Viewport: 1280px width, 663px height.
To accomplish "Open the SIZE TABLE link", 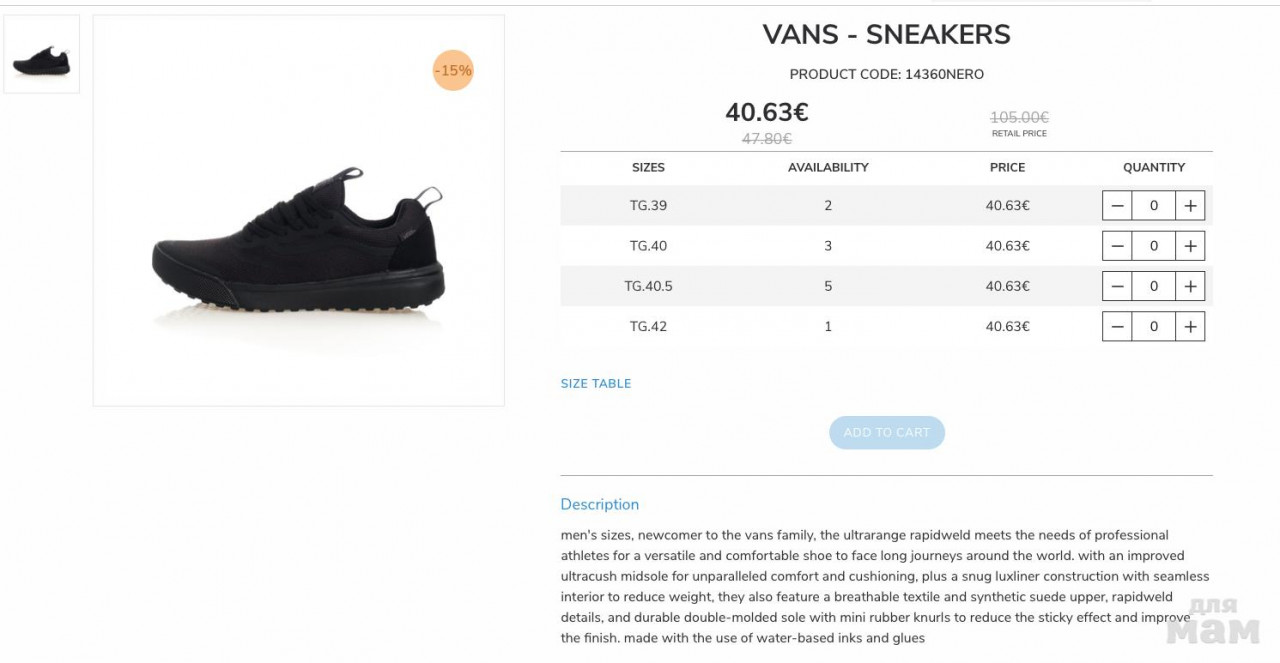I will [x=596, y=384].
